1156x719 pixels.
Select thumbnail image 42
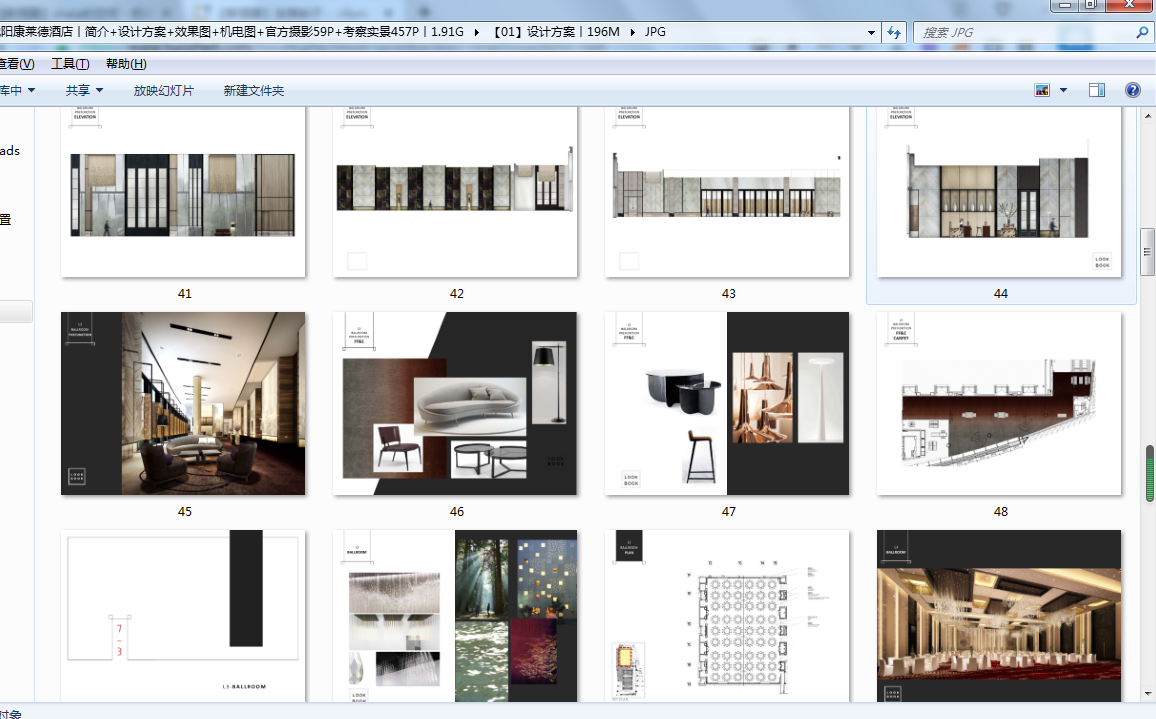pos(455,192)
